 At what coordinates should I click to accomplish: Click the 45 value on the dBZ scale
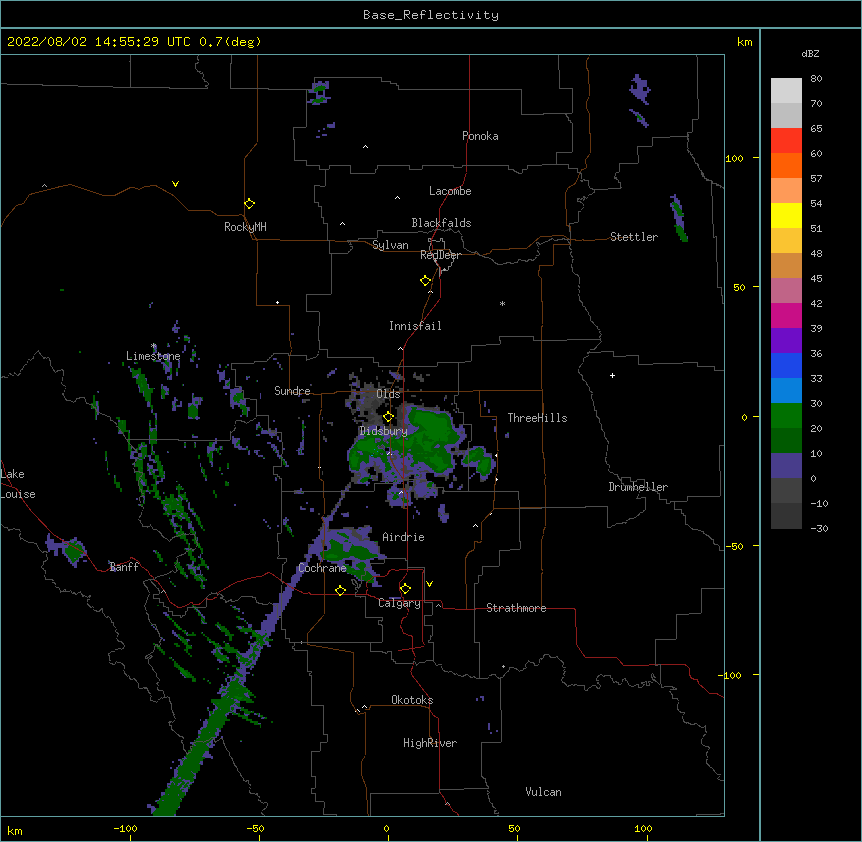click(x=816, y=278)
